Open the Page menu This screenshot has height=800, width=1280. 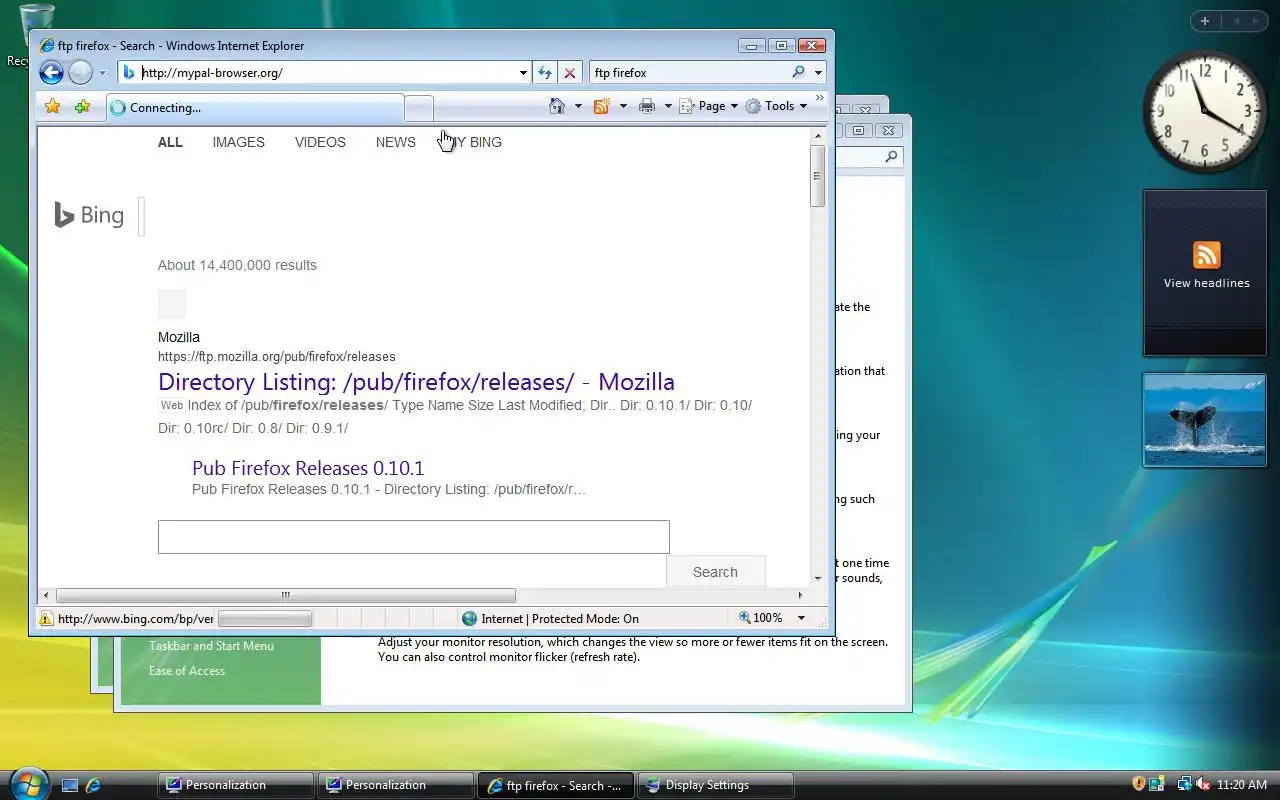tap(708, 106)
